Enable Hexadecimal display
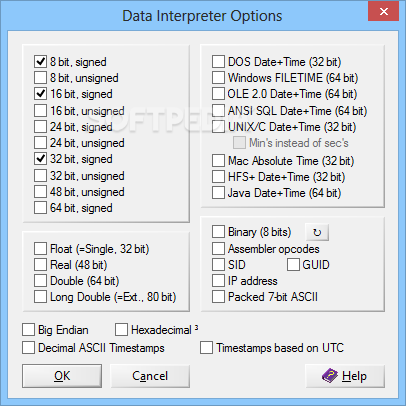 pyautogui.click(x=121, y=330)
